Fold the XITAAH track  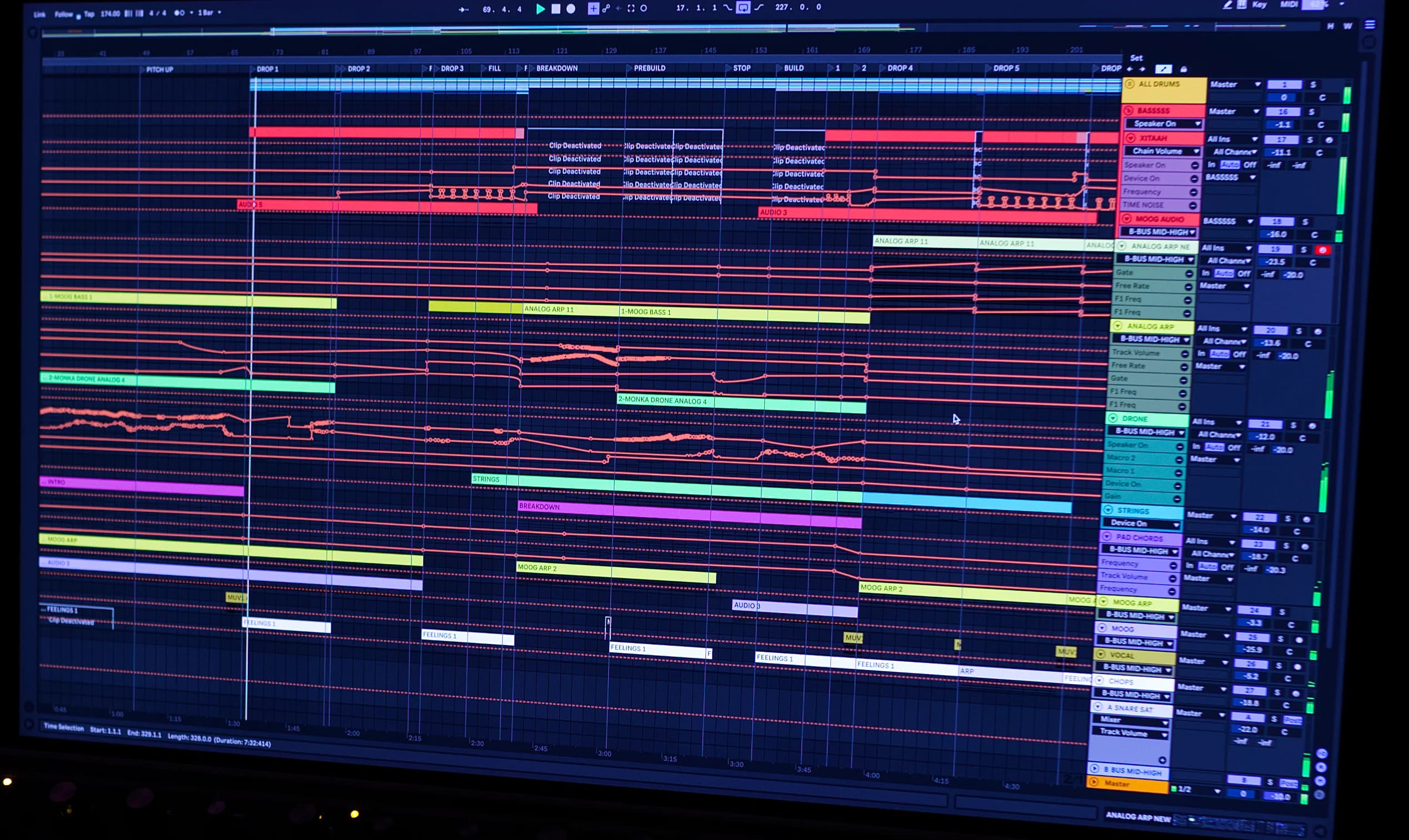[x=1131, y=138]
